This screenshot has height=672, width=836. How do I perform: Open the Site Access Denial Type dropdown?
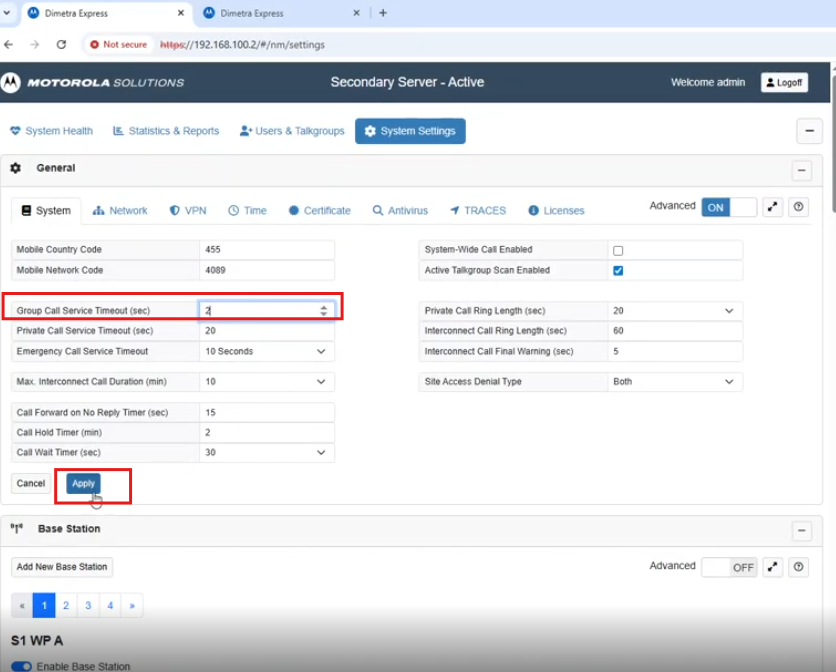coord(674,382)
